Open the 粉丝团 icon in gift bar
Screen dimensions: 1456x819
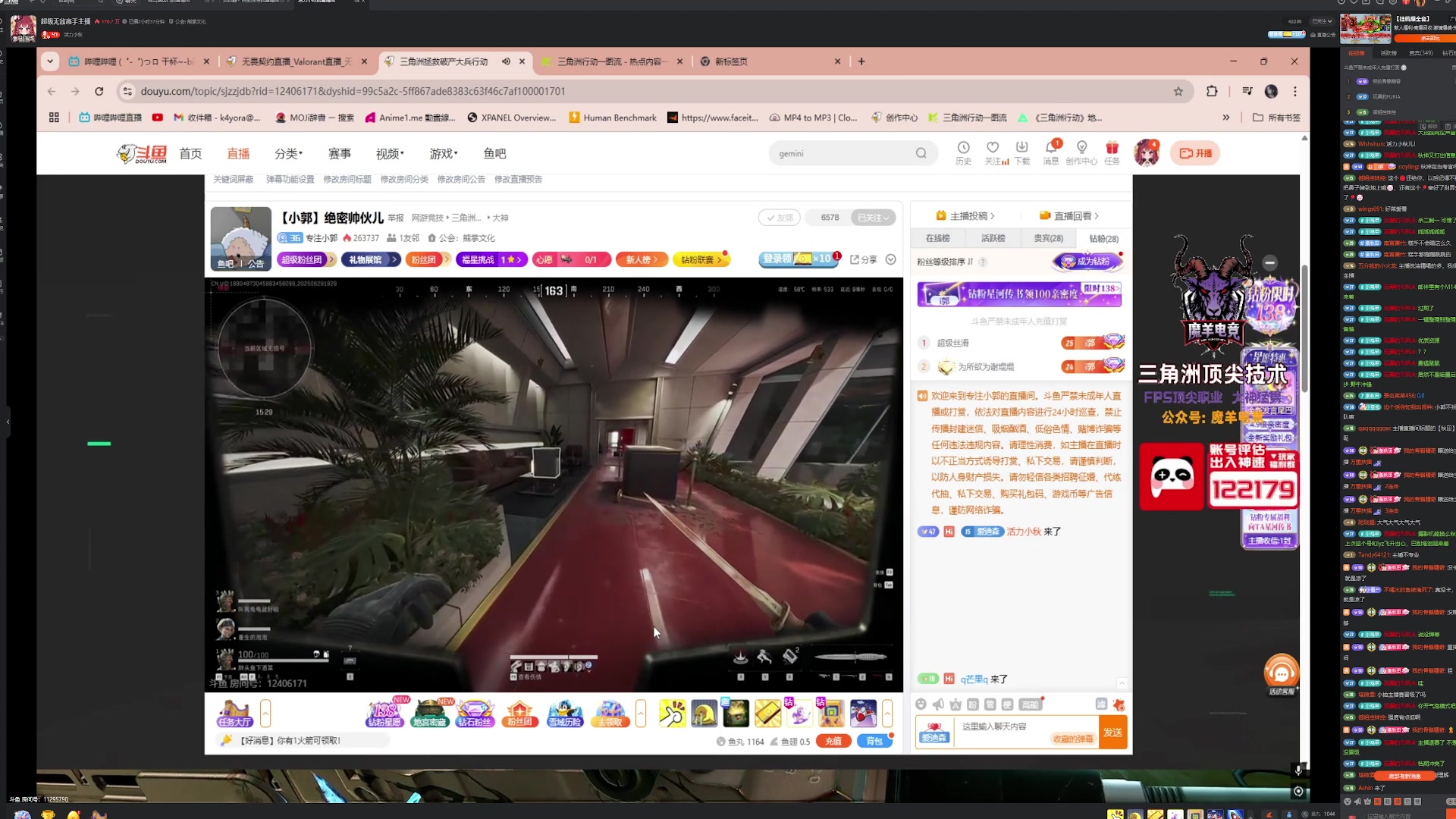click(519, 714)
